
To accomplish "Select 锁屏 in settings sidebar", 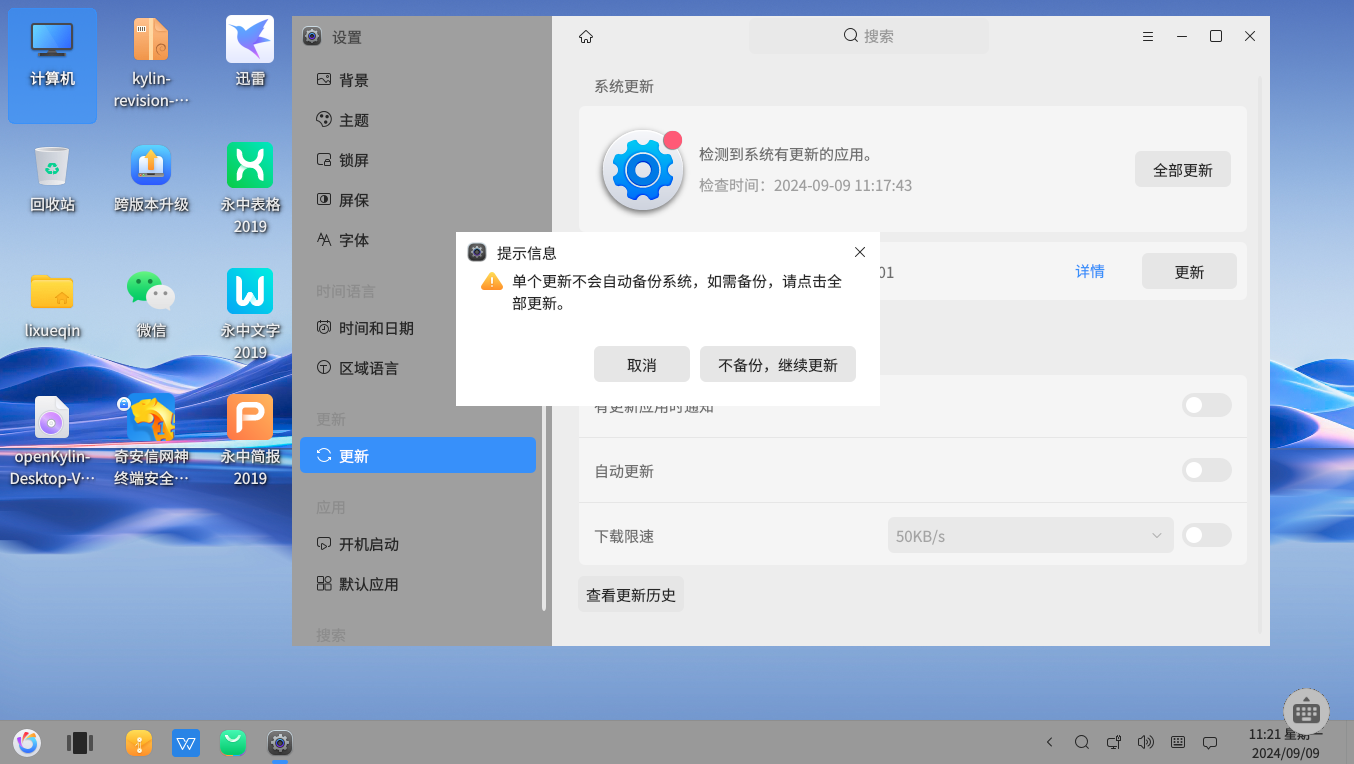I will (x=418, y=160).
